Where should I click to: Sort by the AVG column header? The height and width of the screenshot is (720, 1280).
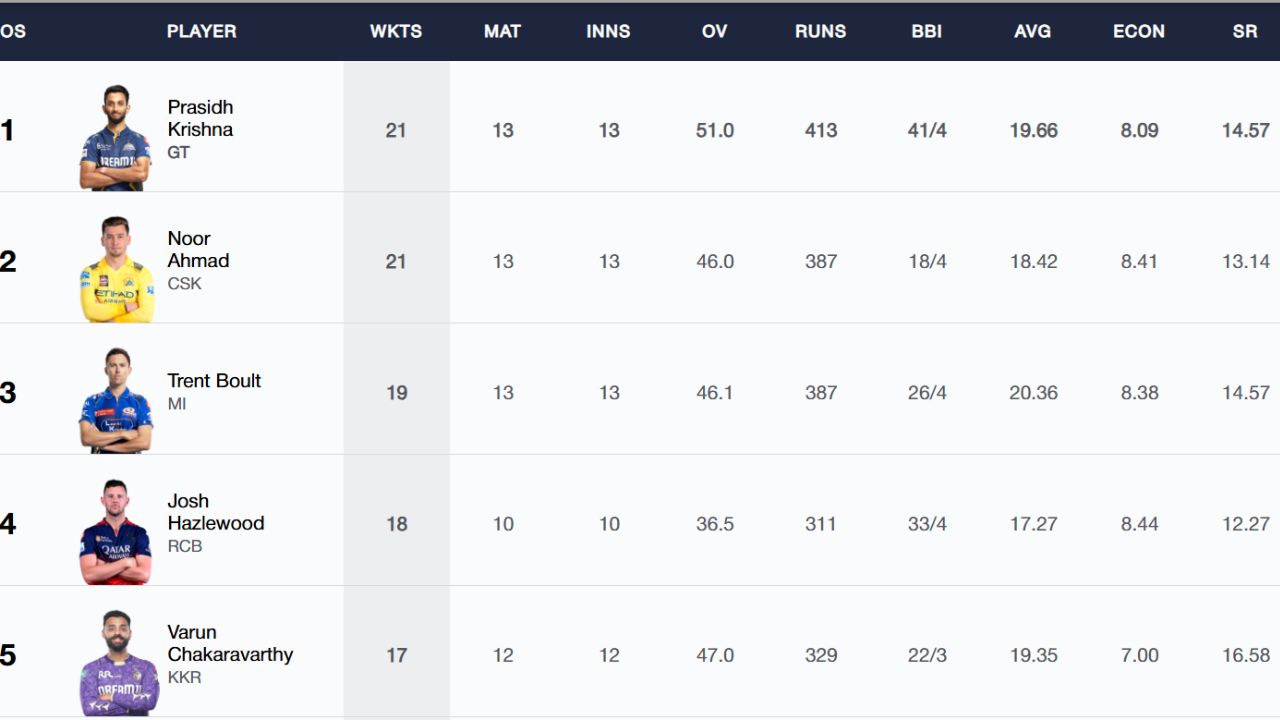tap(1033, 31)
